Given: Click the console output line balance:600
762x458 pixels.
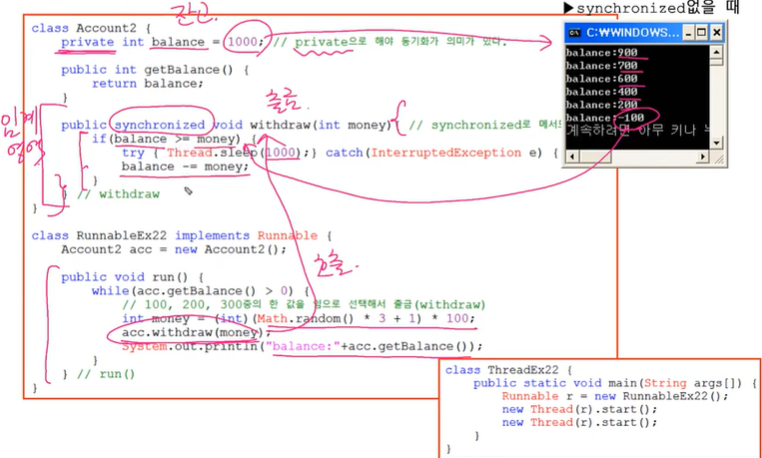Looking at the screenshot, I should pos(602,79).
